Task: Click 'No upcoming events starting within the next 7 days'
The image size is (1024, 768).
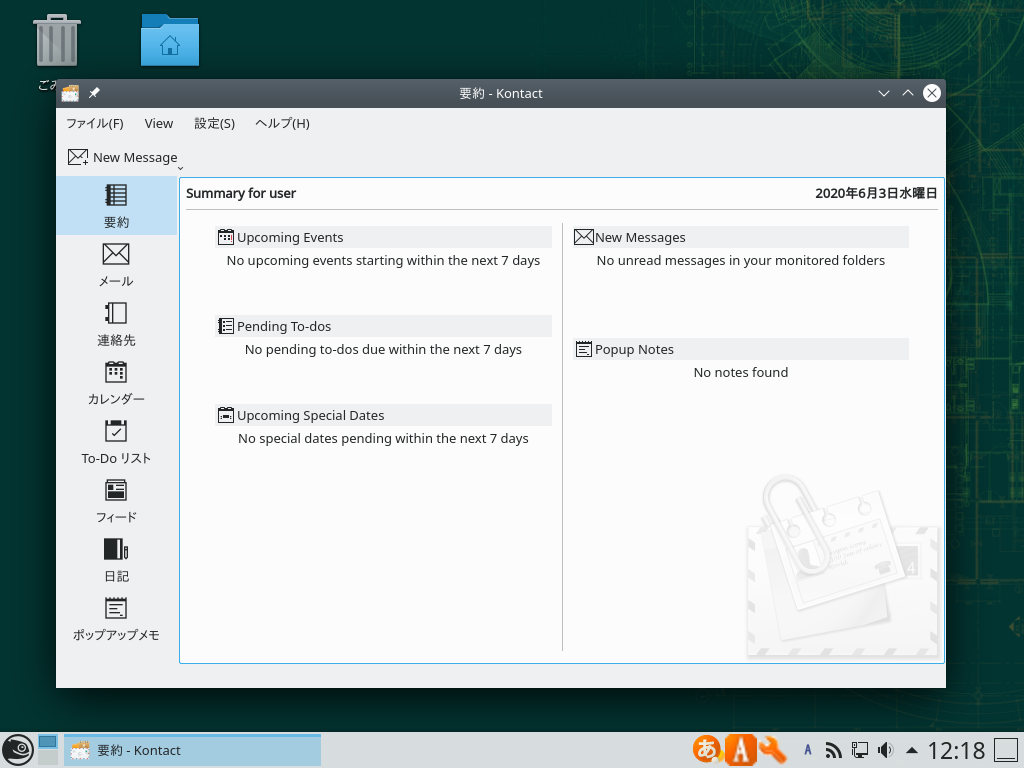Action: click(x=383, y=261)
